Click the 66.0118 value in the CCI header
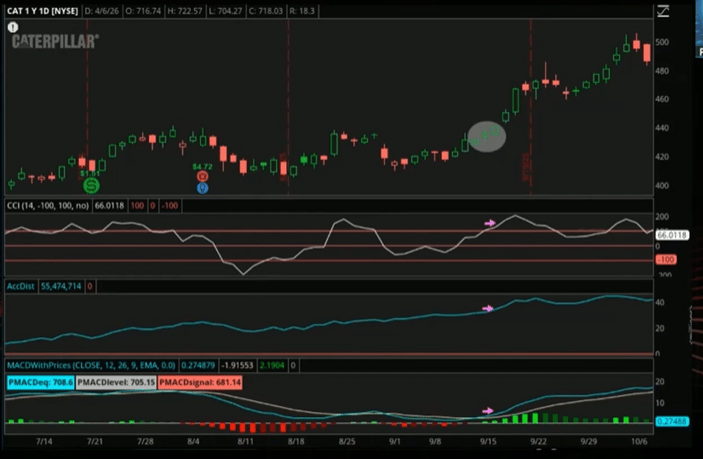The width and height of the screenshot is (703, 459). click(x=109, y=206)
